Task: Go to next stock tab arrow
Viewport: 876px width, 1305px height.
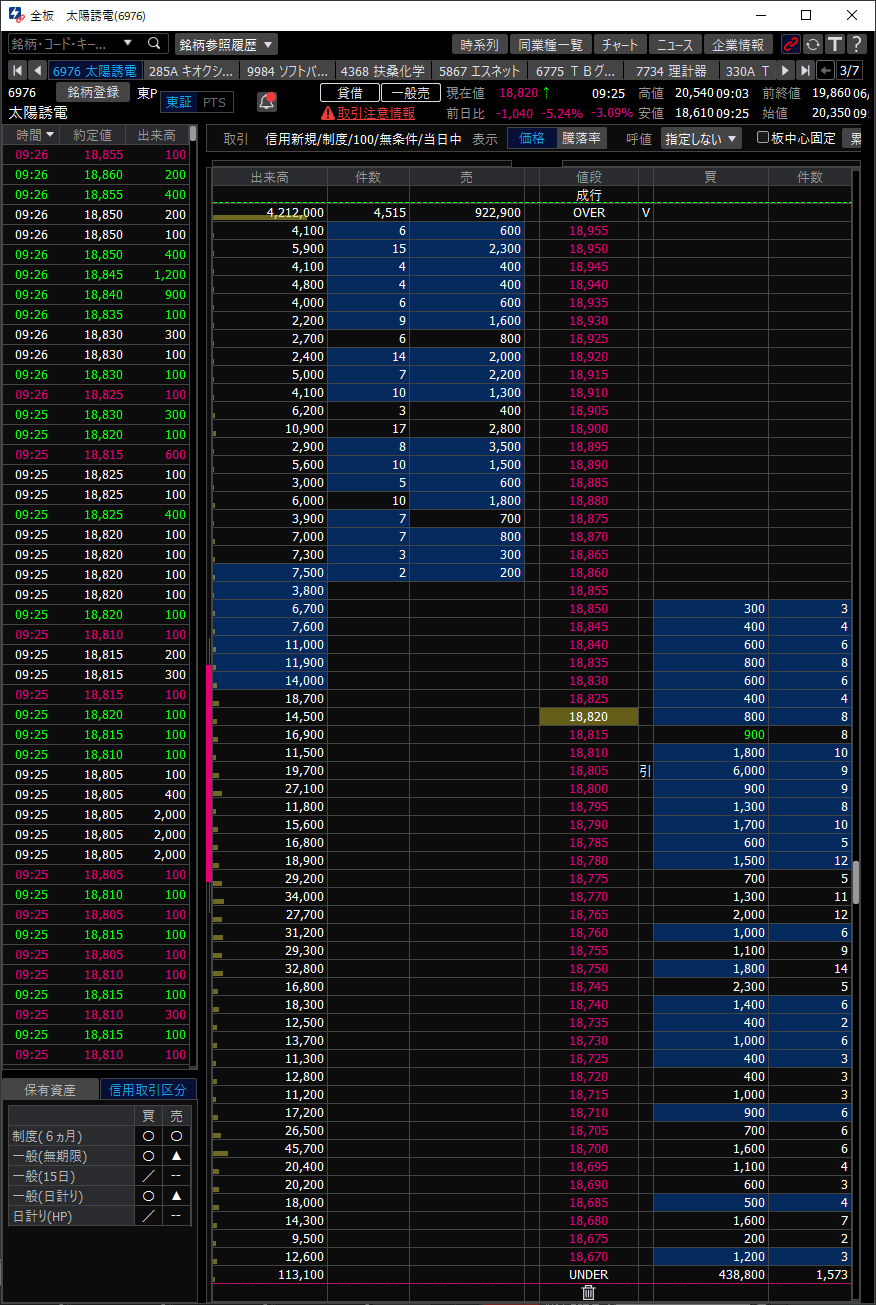Action: click(x=785, y=70)
